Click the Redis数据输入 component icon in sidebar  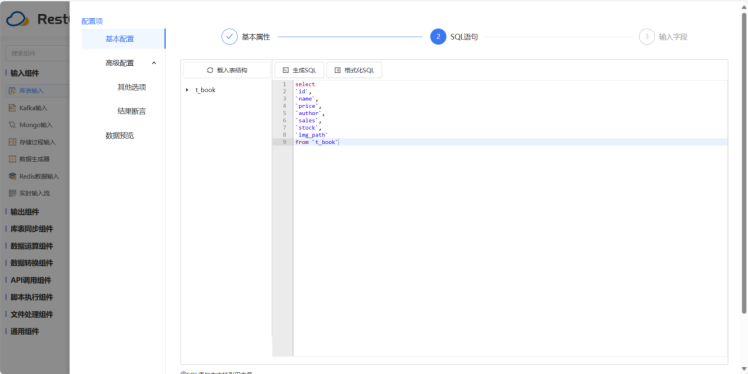point(13,176)
